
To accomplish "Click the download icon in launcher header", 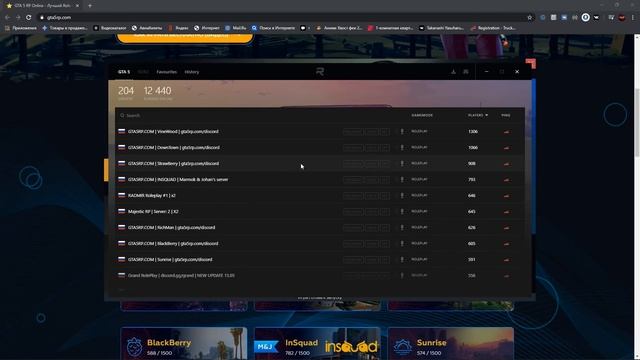I will pos(453,71).
